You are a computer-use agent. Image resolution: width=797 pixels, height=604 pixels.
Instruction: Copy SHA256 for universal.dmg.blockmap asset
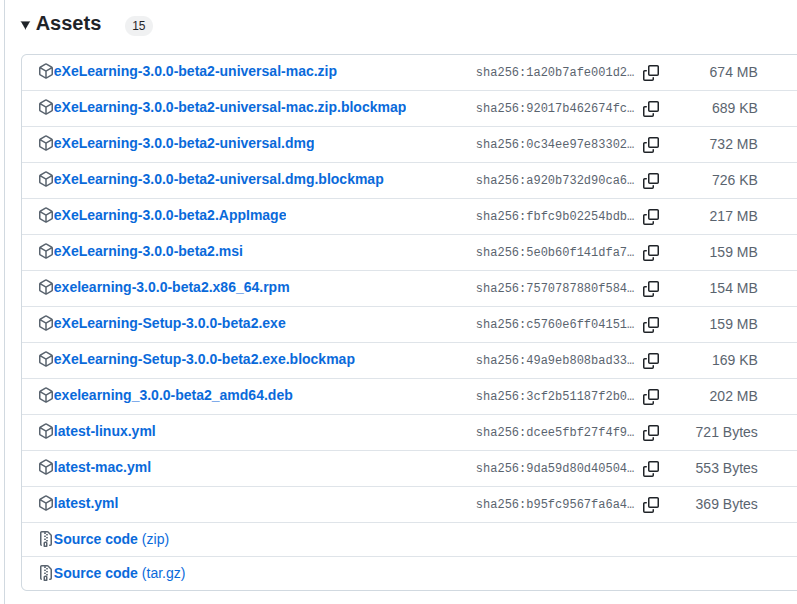point(651,180)
